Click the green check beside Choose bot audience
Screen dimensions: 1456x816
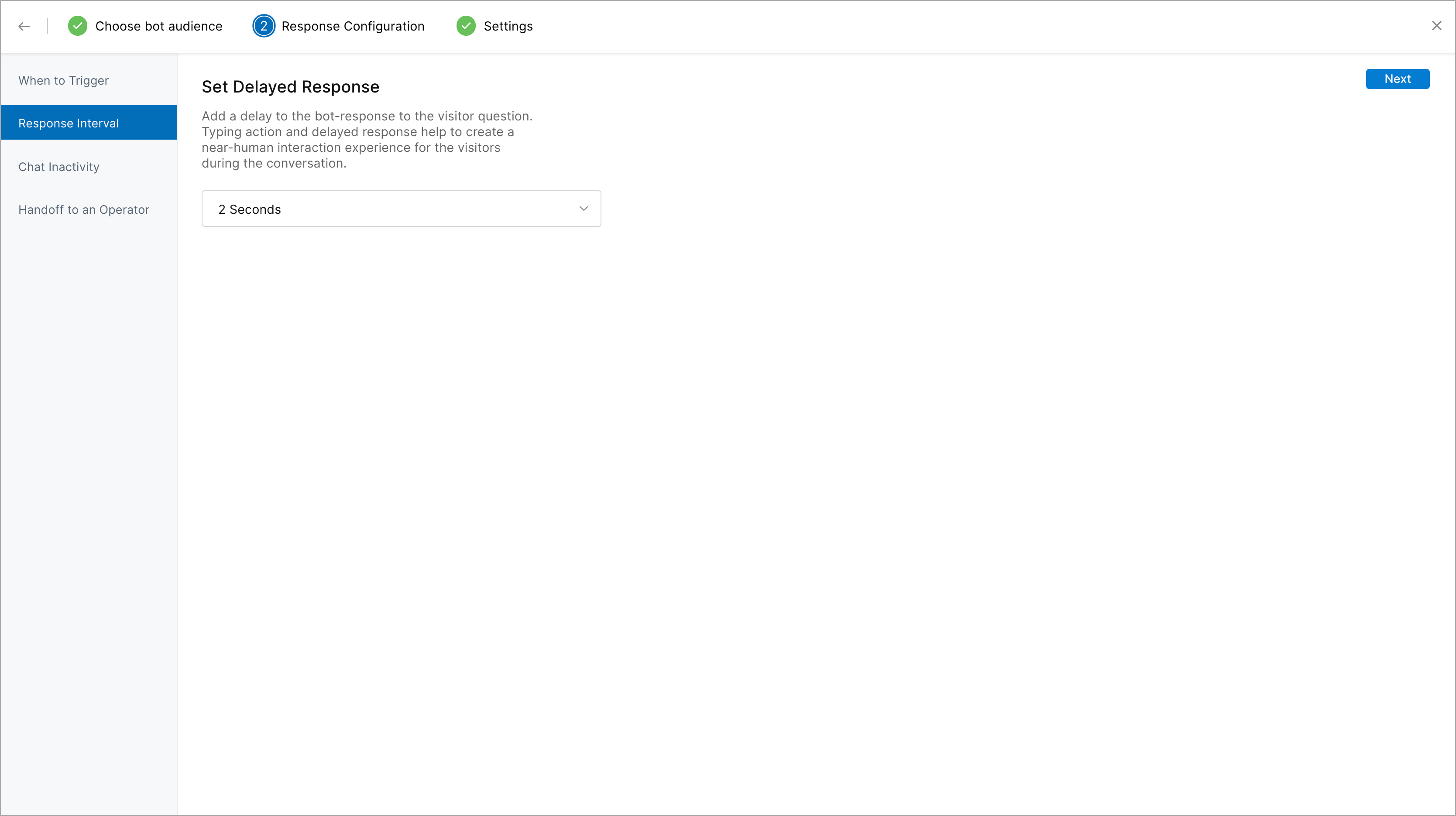pyautogui.click(x=77, y=26)
